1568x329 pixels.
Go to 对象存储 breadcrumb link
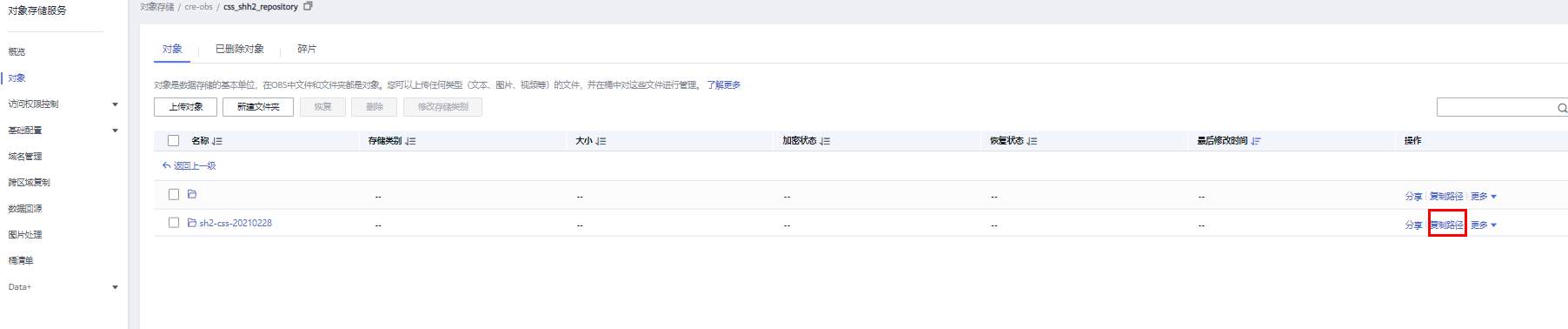[x=157, y=7]
